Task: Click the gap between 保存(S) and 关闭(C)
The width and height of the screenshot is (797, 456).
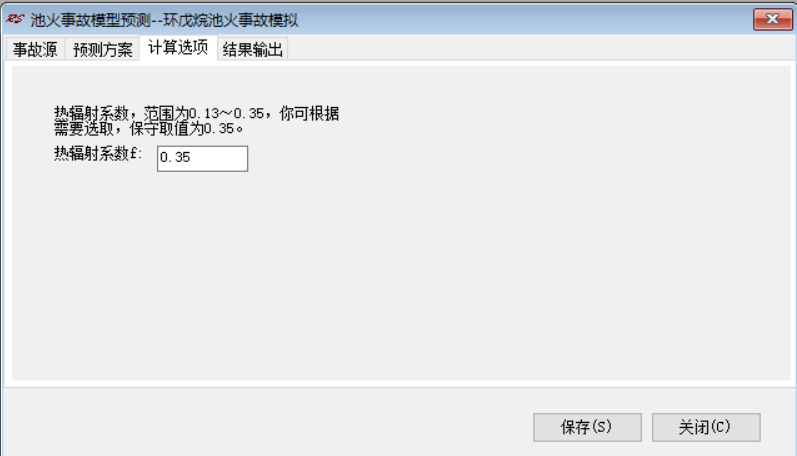Action: tap(647, 427)
